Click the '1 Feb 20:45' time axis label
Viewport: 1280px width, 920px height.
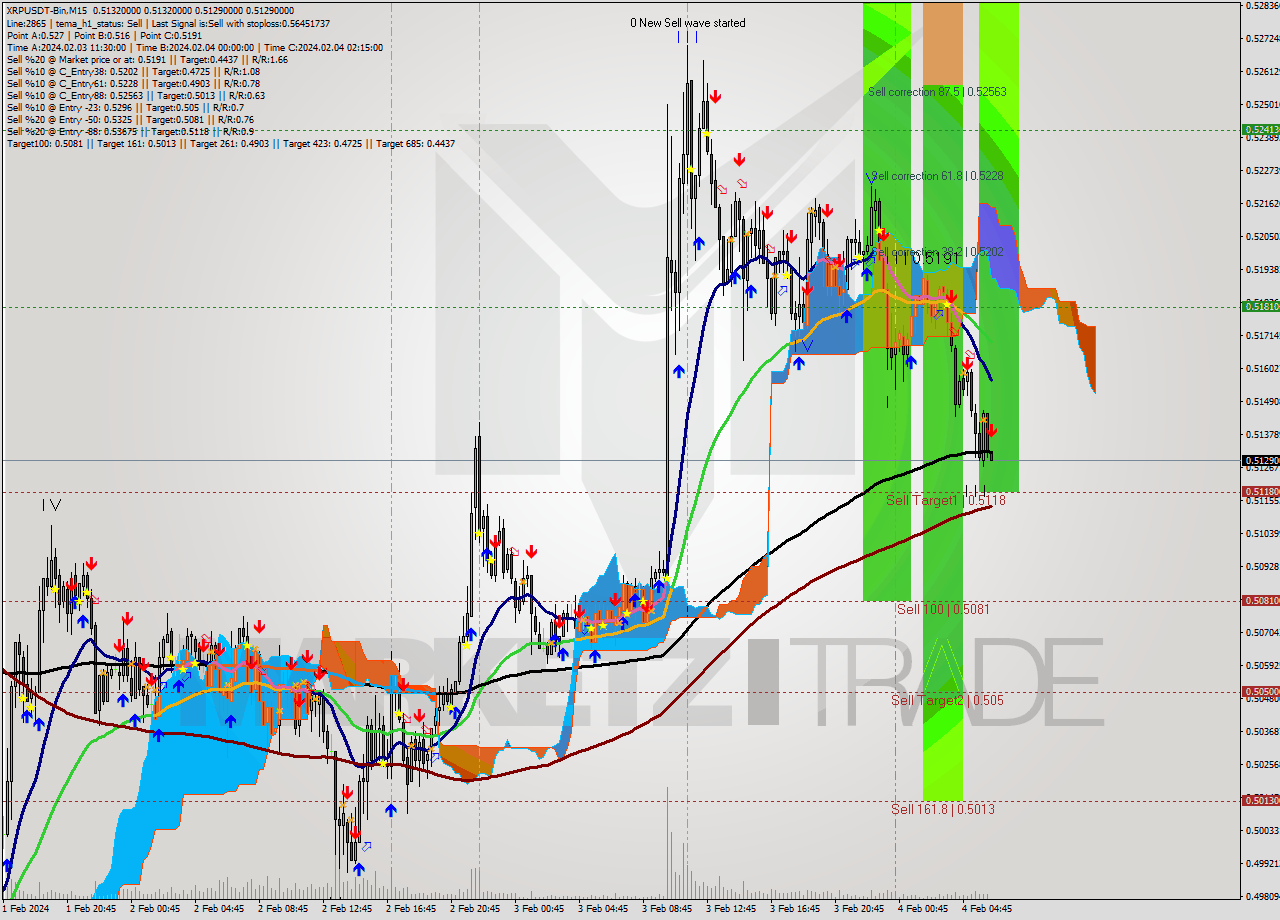90,909
